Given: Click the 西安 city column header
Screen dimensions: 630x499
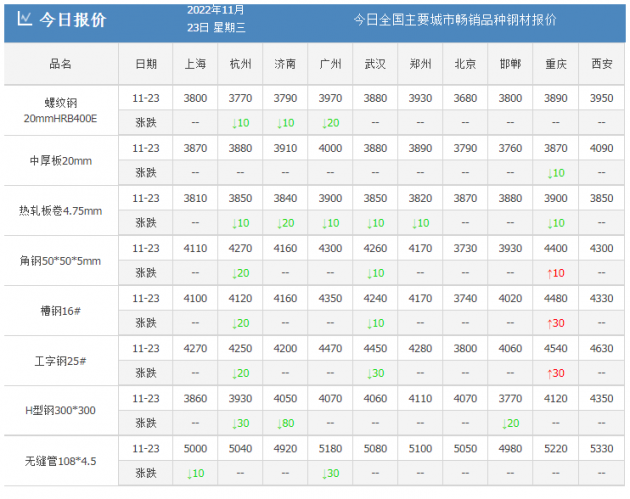Looking at the screenshot, I should (602, 64).
